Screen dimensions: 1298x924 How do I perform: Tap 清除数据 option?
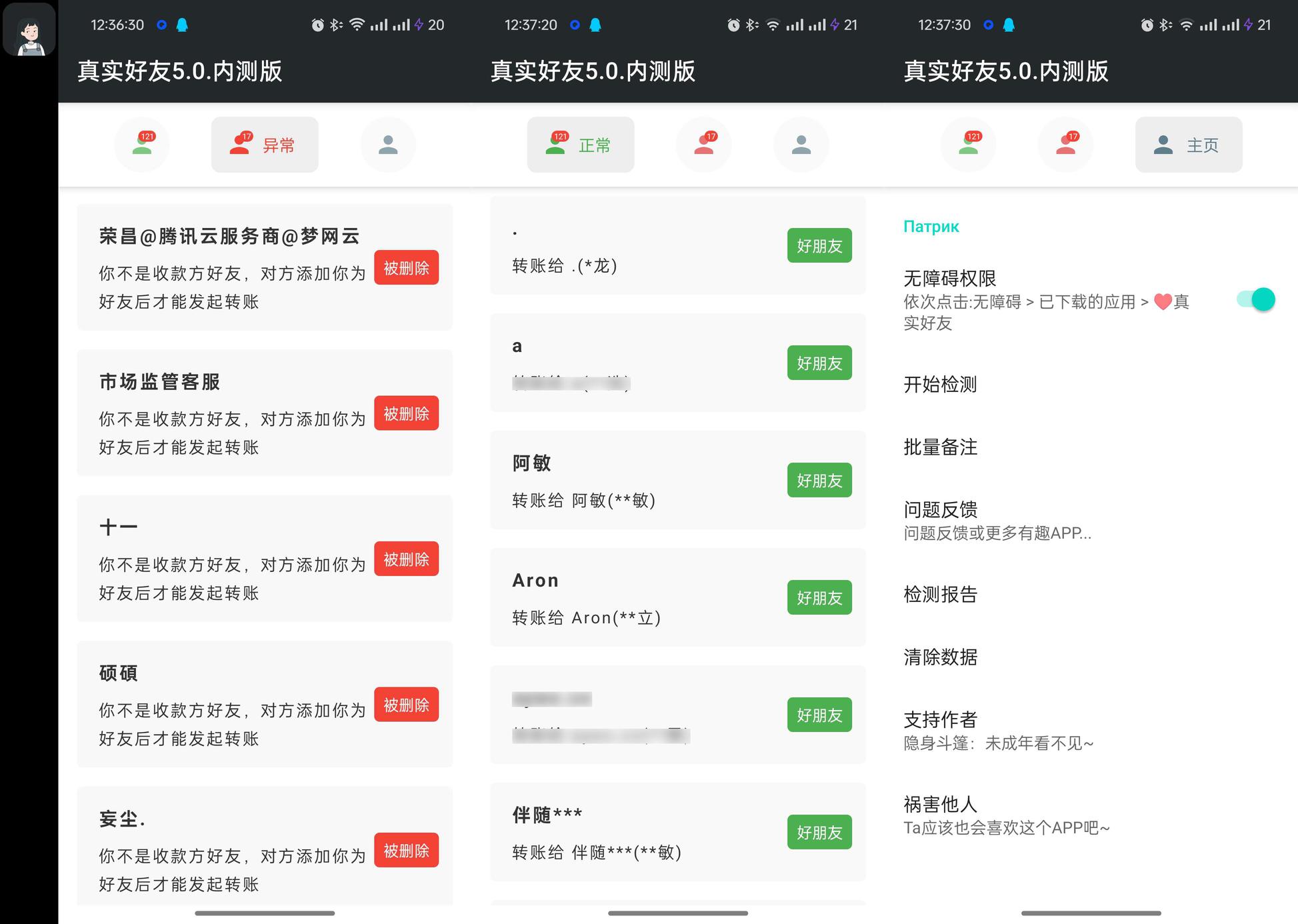[940, 657]
